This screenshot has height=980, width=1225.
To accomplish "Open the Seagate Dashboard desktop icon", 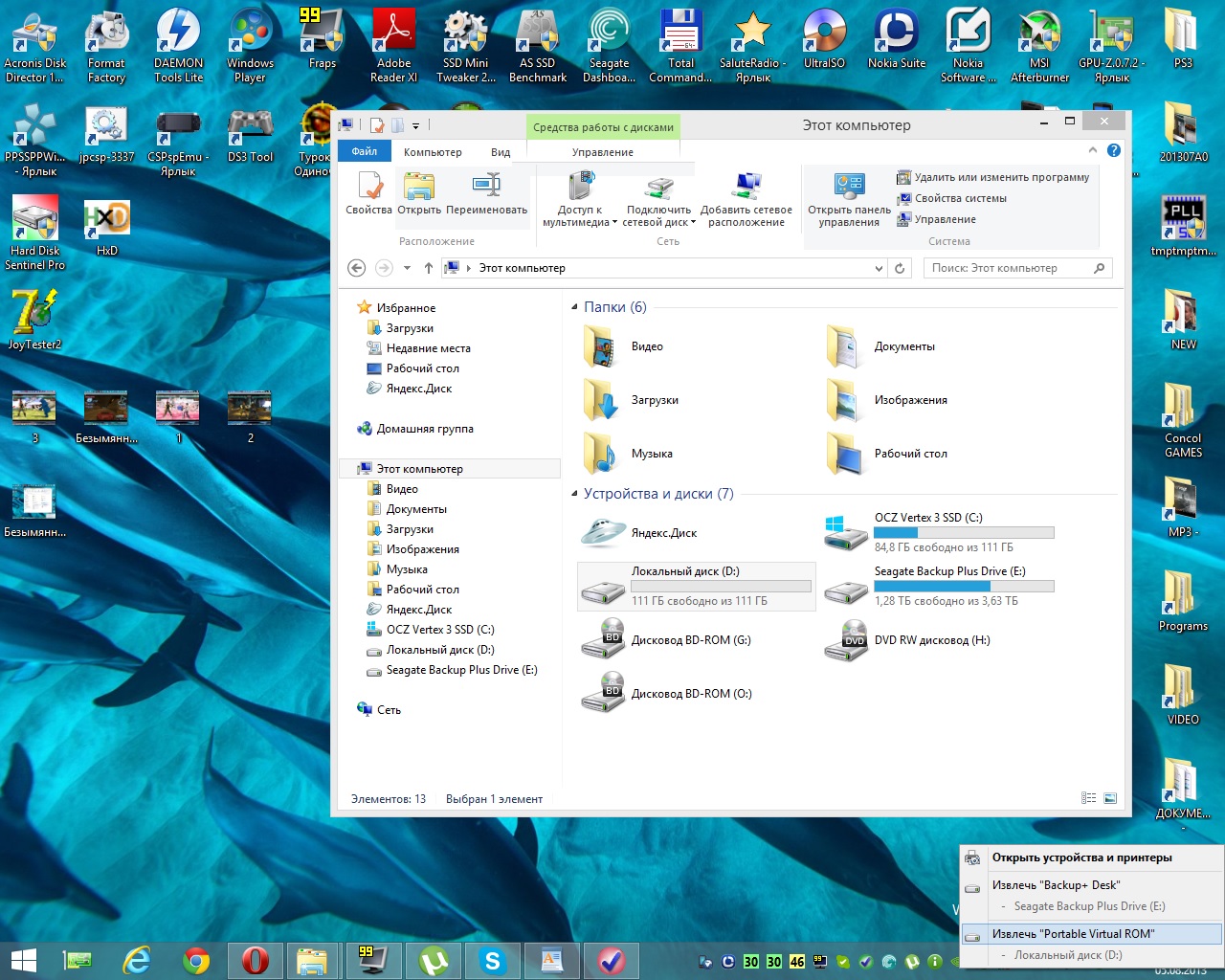I will pos(609,45).
